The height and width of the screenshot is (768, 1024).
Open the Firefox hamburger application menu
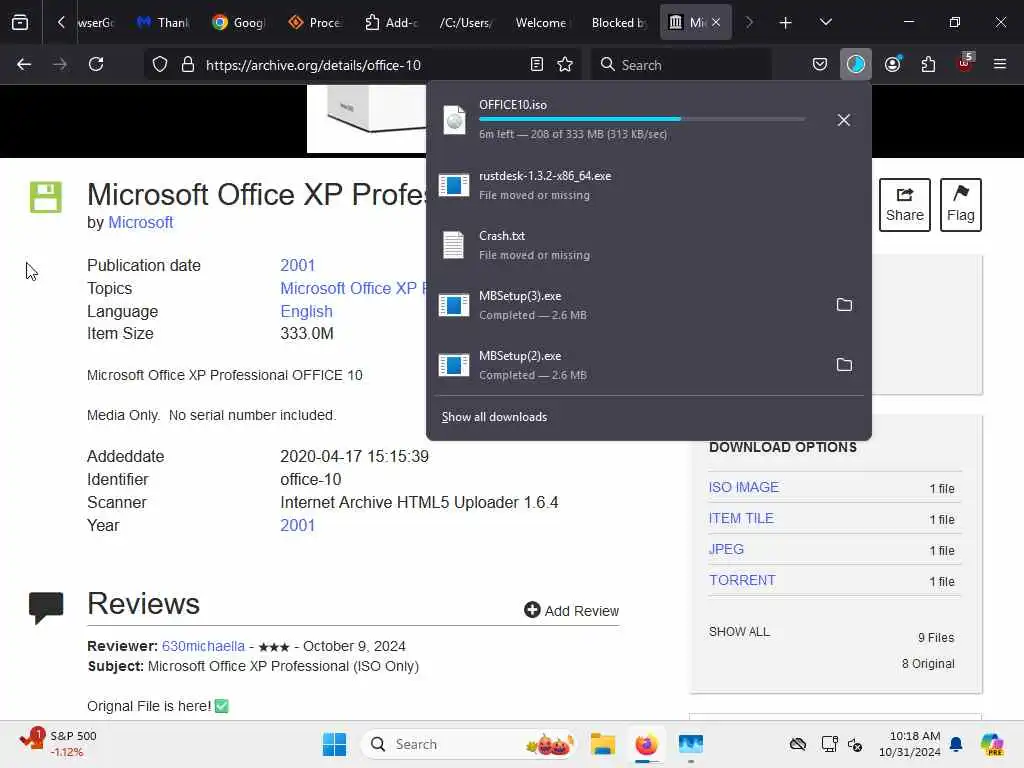1000,64
